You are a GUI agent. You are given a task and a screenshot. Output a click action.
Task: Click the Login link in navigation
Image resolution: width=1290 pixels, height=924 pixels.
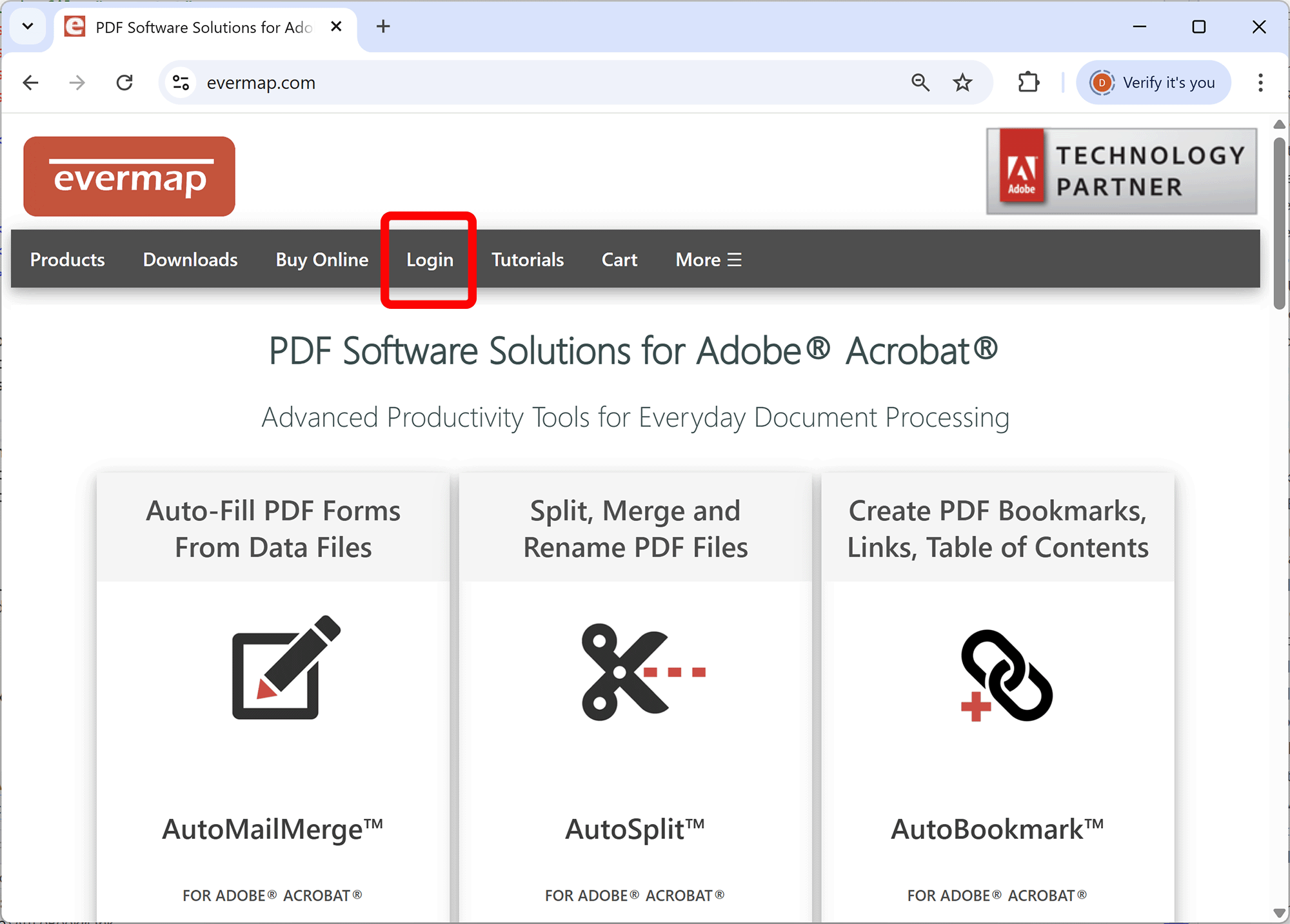pos(430,259)
